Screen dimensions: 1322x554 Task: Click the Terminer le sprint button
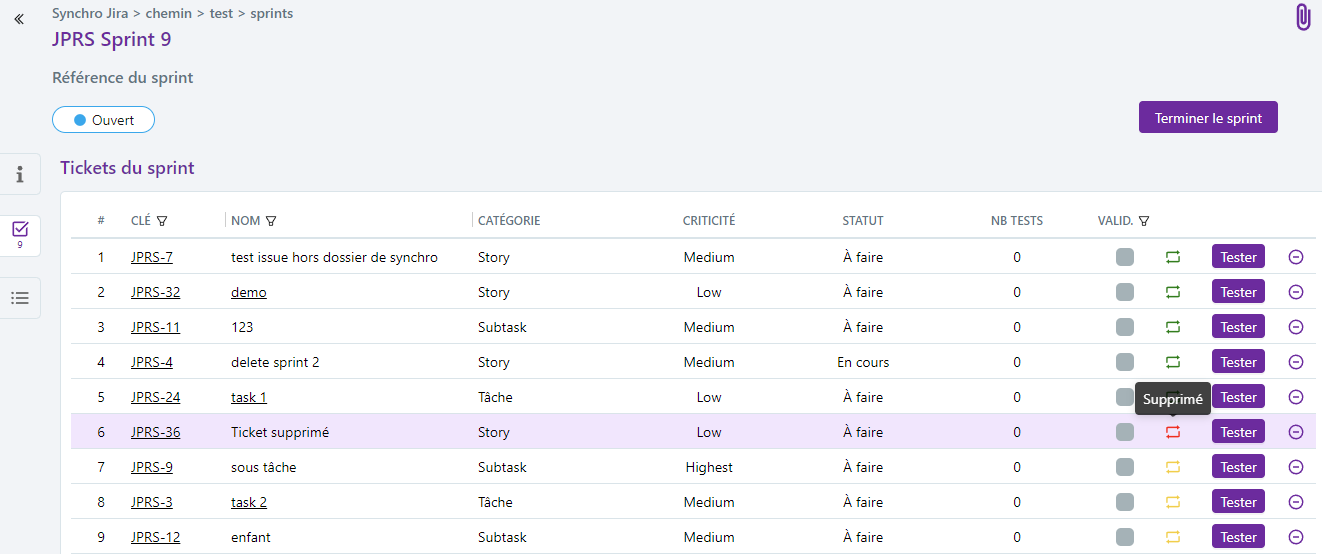(1208, 118)
